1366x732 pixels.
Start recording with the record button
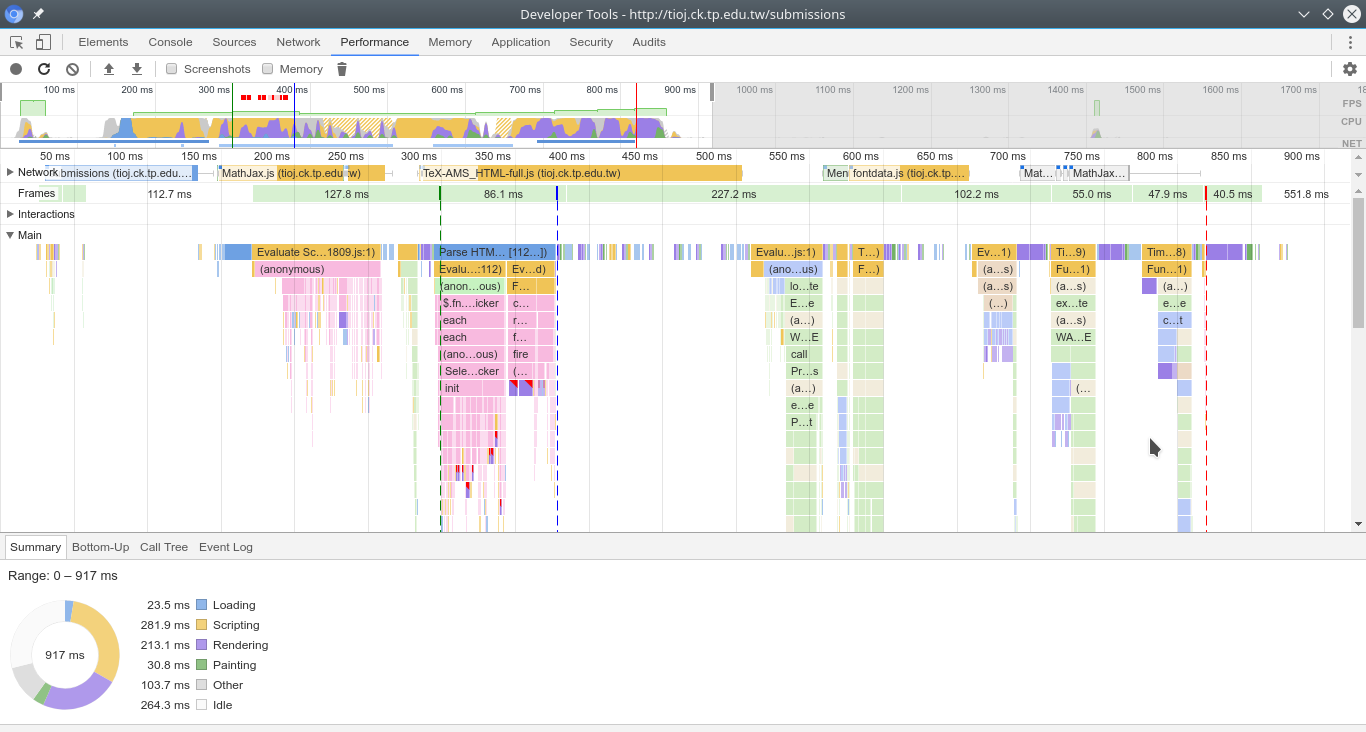[x=16, y=69]
